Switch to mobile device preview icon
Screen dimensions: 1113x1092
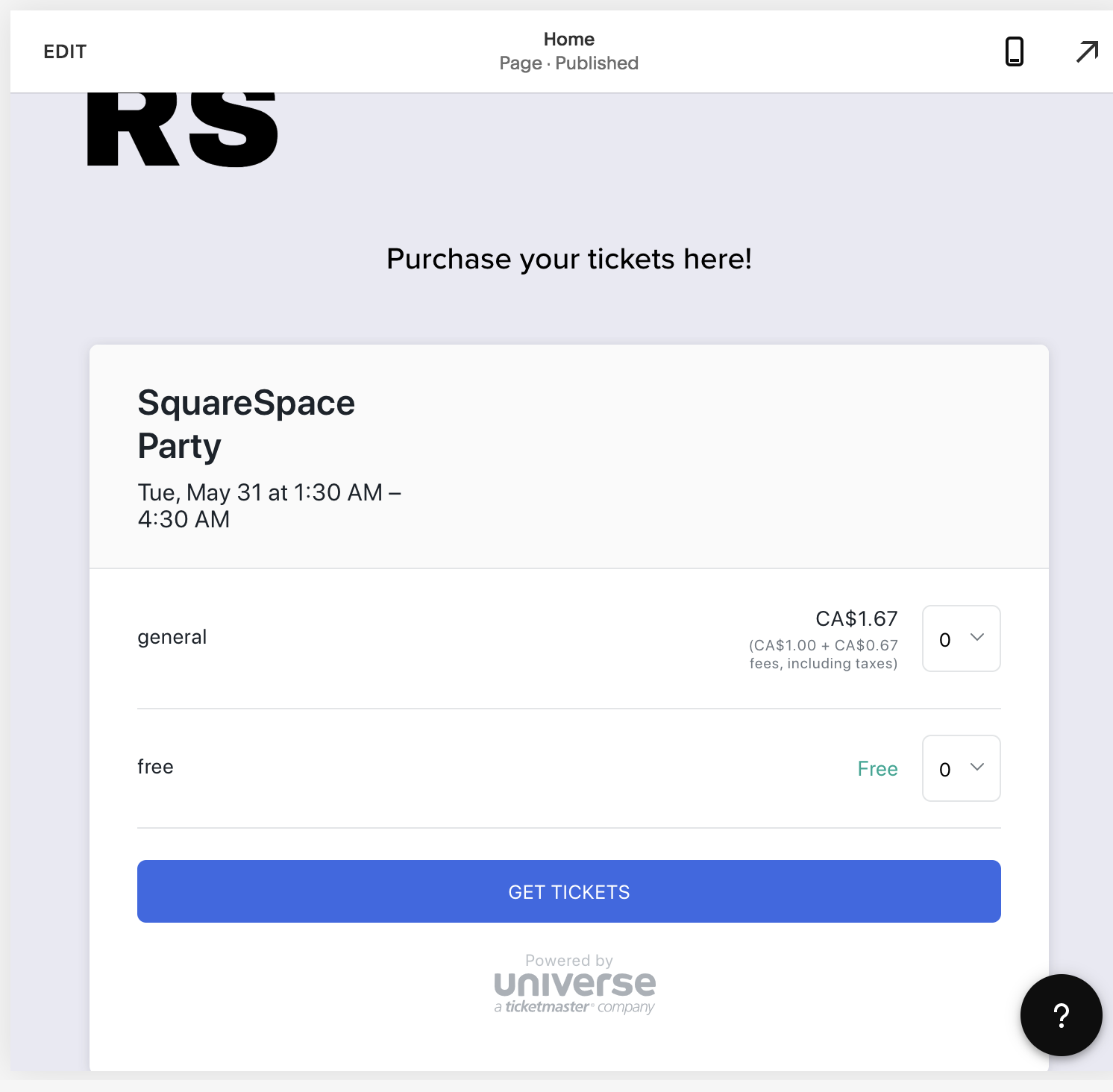(1015, 51)
